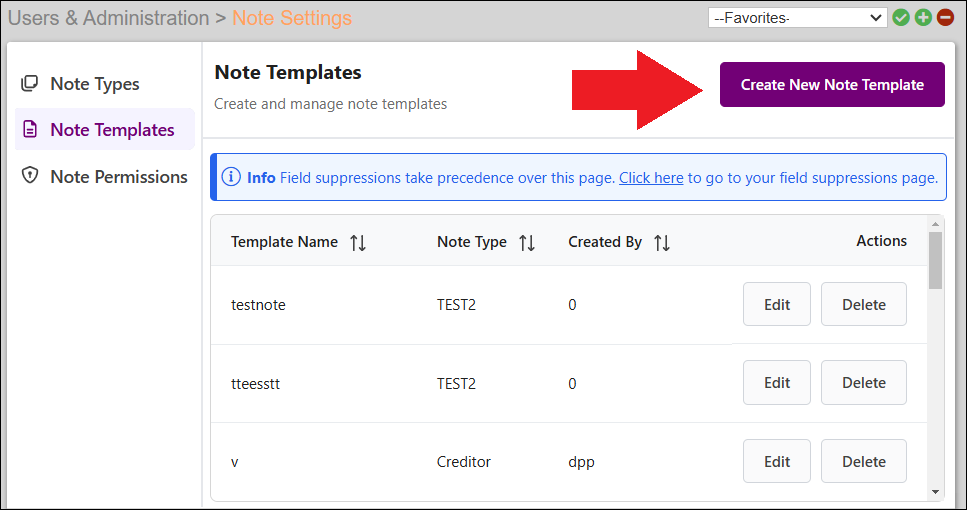Click the scrollbar up arrow
The width and height of the screenshot is (967, 510).
(x=935, y=224)
